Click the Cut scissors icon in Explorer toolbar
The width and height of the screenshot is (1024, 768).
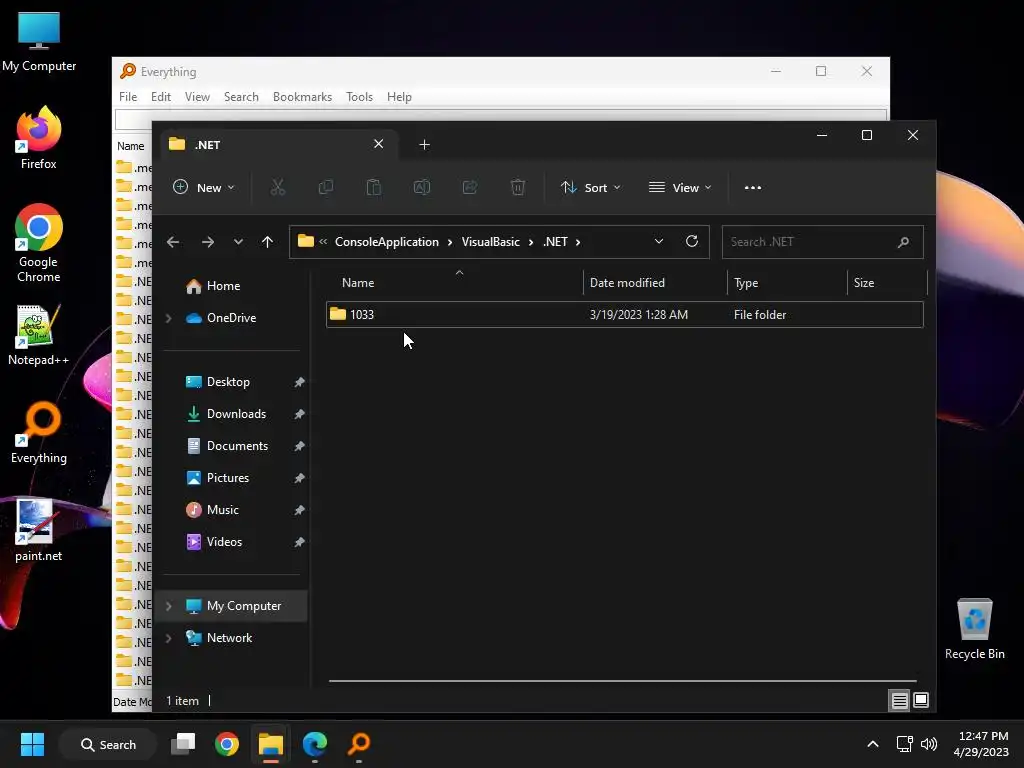coord(278,187)
